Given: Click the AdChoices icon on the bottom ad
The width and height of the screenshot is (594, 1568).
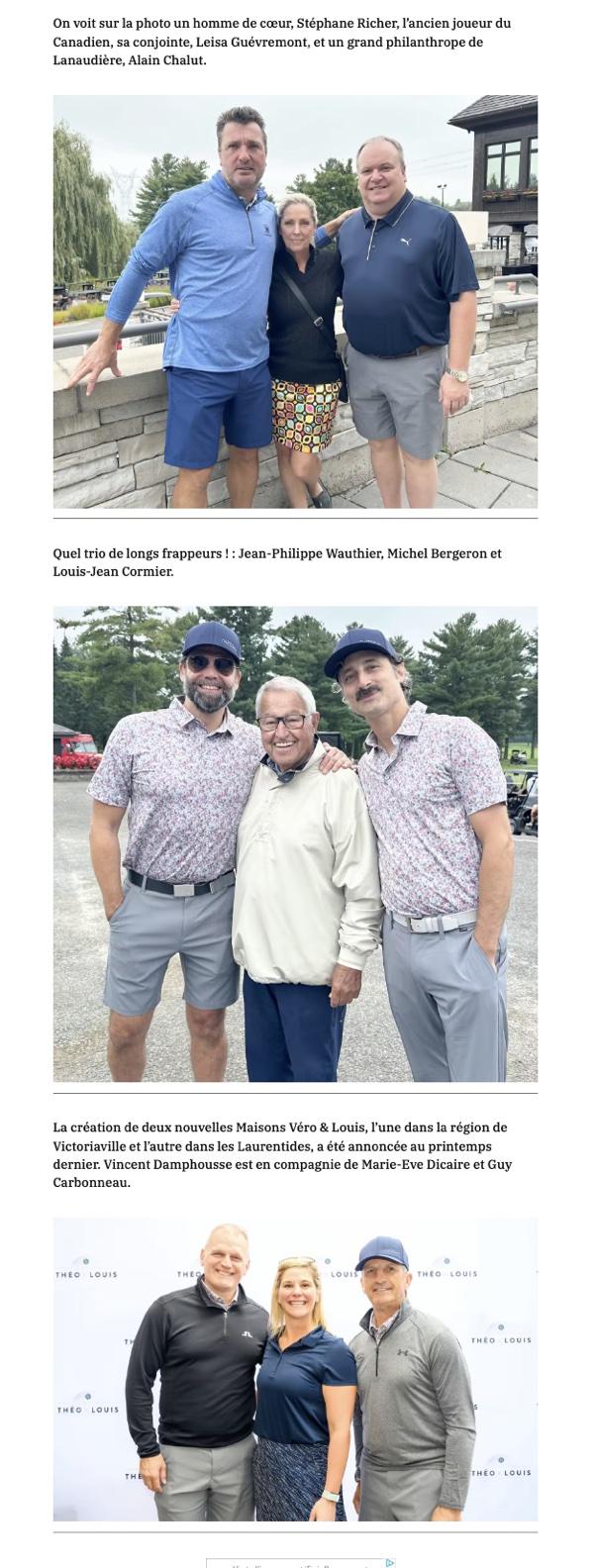Looking at the screenshot, I should (x=390, y=1563).
